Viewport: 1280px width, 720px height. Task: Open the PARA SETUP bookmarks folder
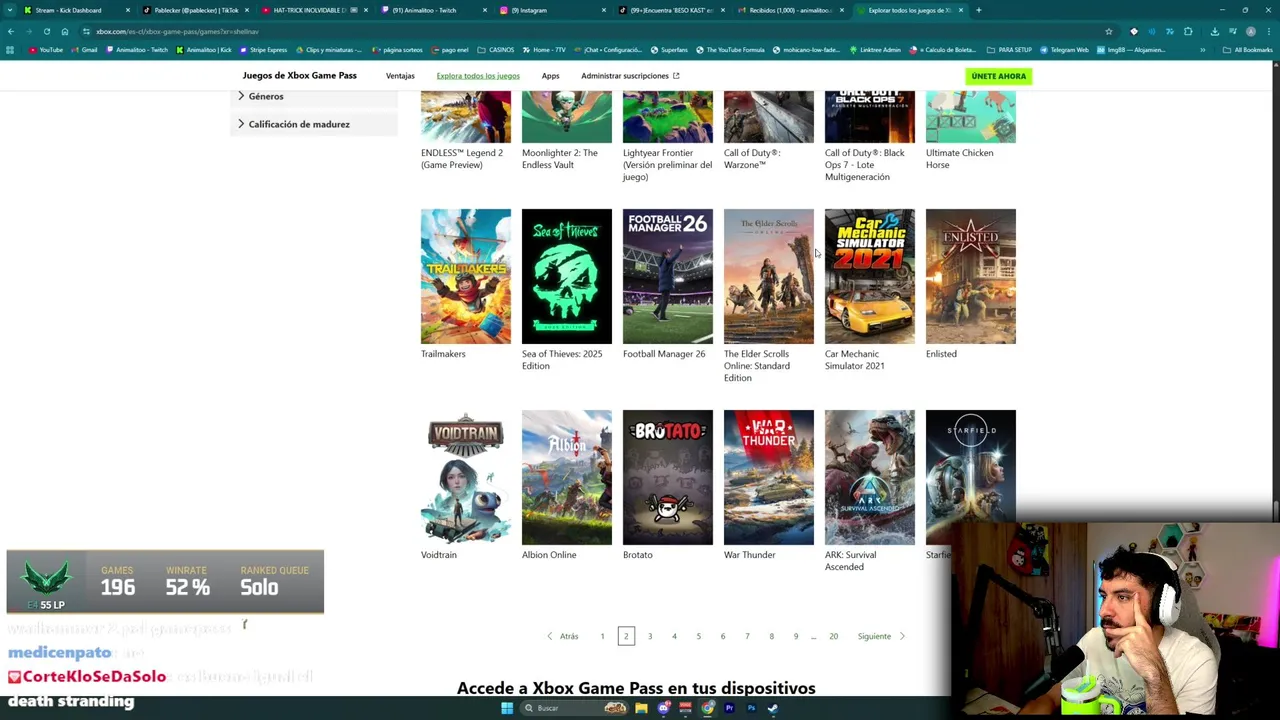pos(1009,49)
